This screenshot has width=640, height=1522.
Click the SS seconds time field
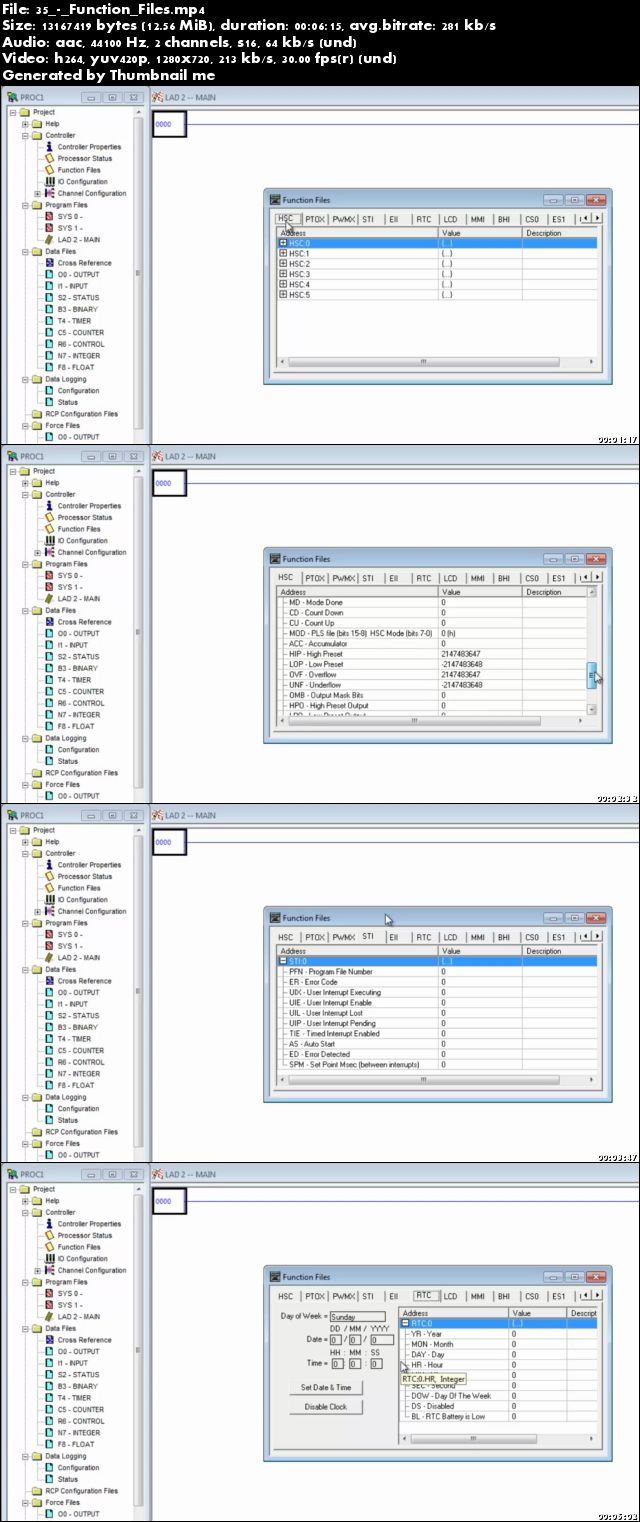click(x=376, y=1363)
